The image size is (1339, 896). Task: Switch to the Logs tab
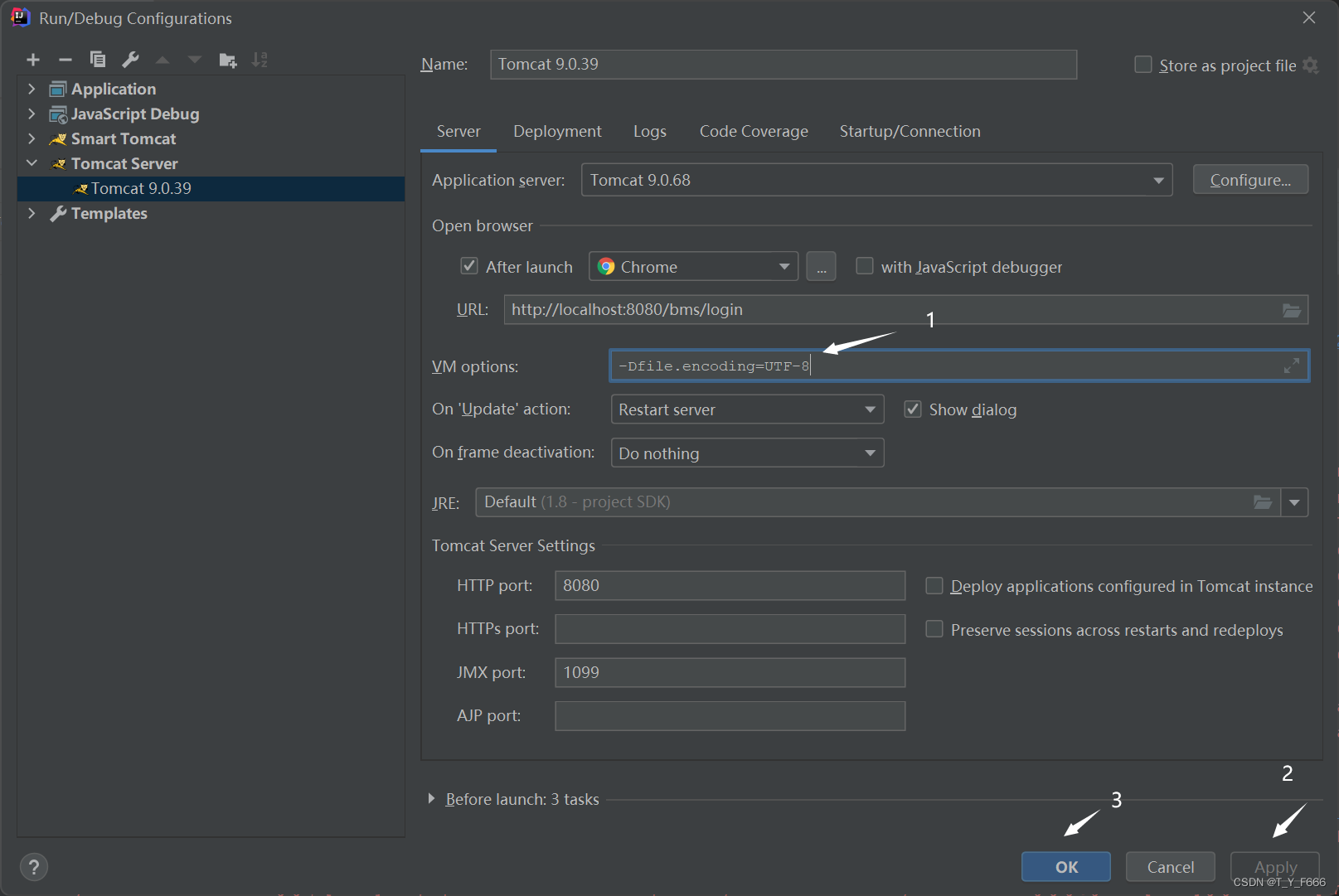tap(650, 131)
